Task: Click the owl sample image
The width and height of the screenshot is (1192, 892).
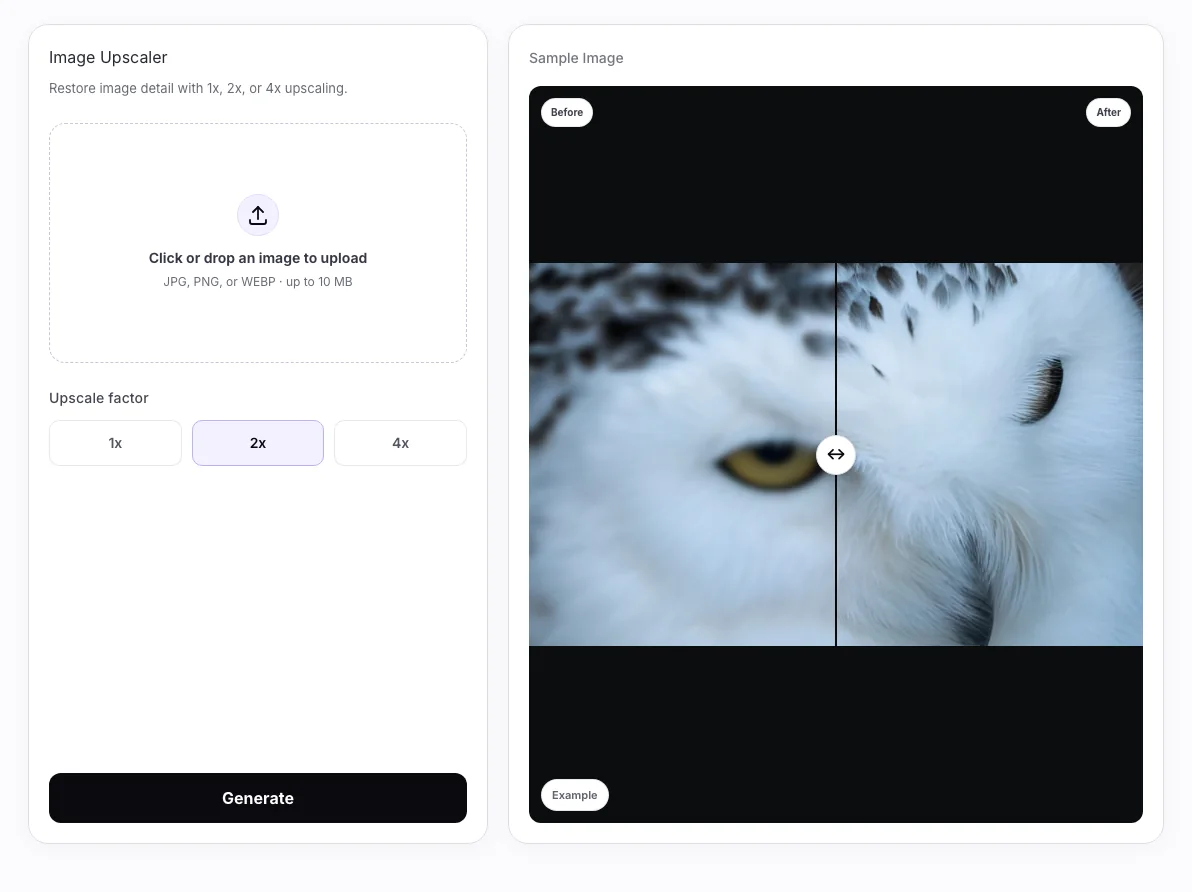Action: click(x=835, y=454)
